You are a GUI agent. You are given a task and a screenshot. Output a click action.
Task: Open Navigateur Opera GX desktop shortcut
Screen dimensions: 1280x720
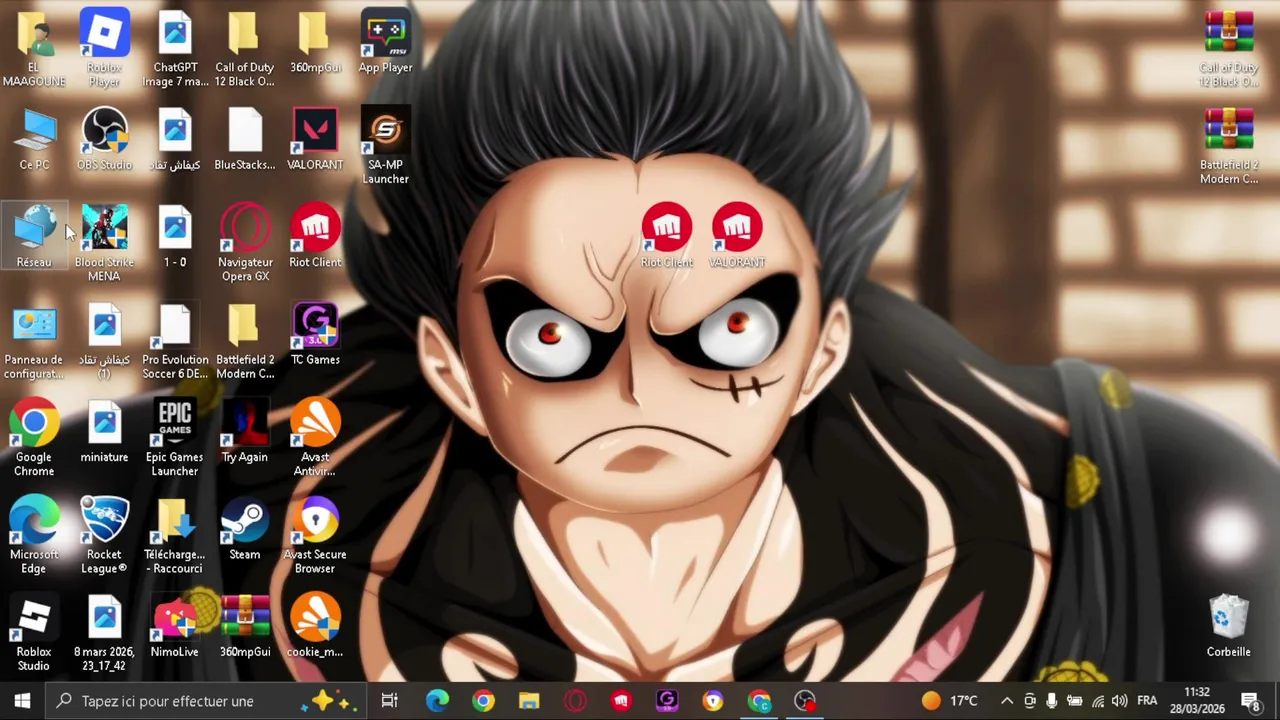pyautogui.click(x=245, y=244)
